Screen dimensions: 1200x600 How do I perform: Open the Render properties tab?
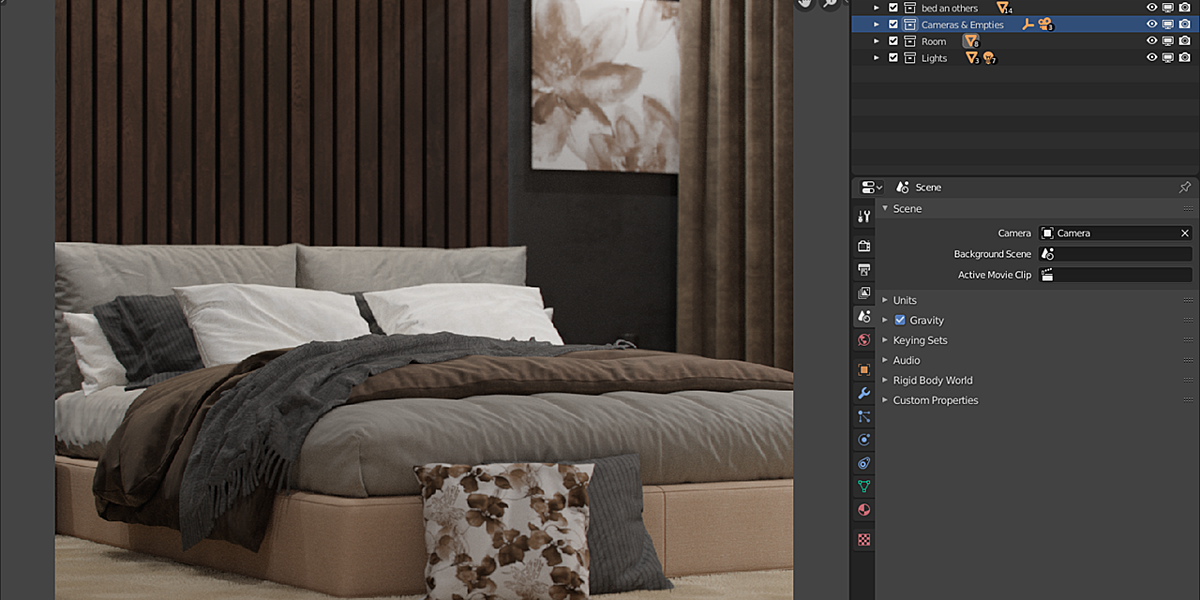pos(864,245)
